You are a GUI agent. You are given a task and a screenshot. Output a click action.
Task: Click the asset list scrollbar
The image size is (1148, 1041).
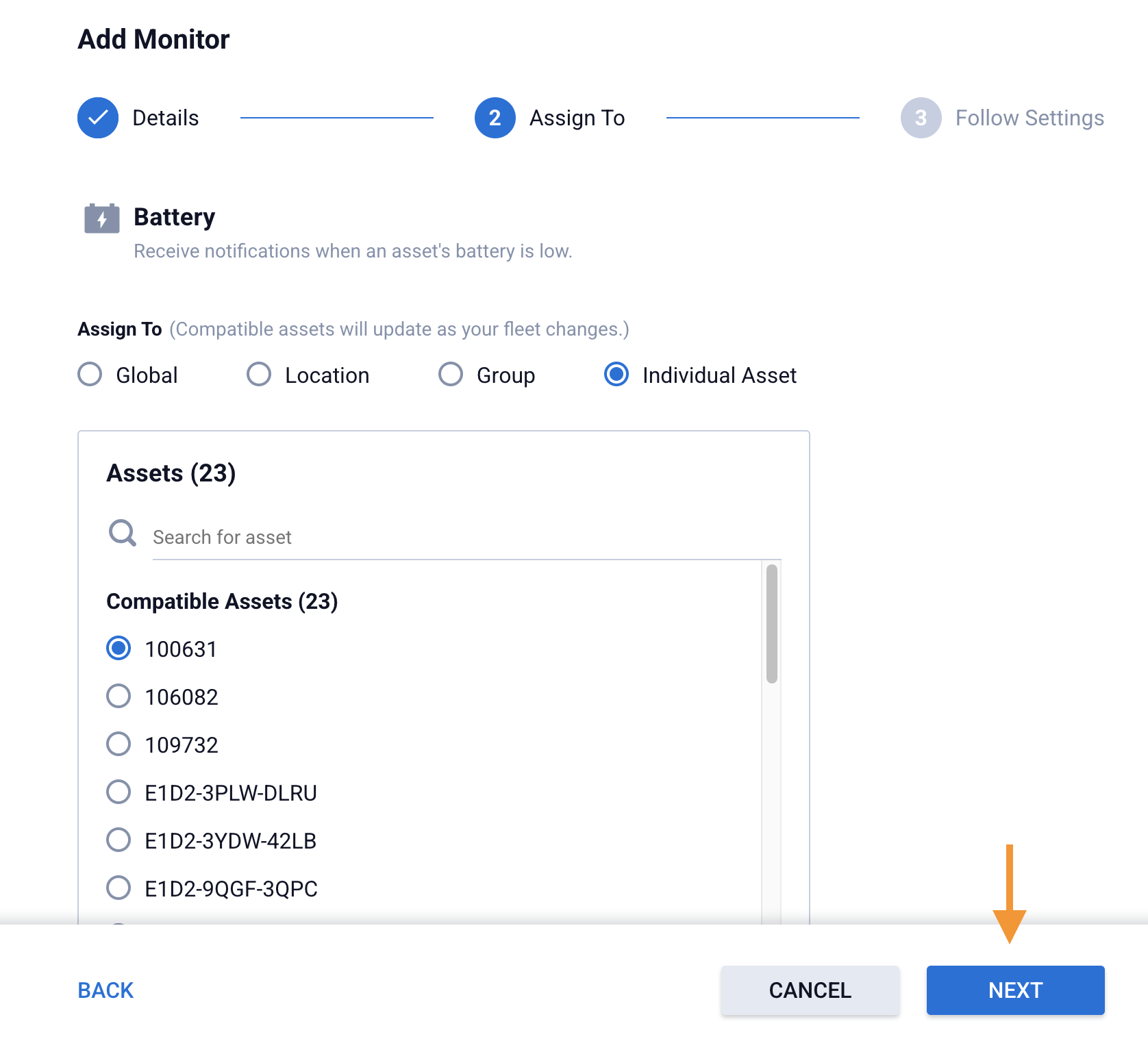[771, 624]
